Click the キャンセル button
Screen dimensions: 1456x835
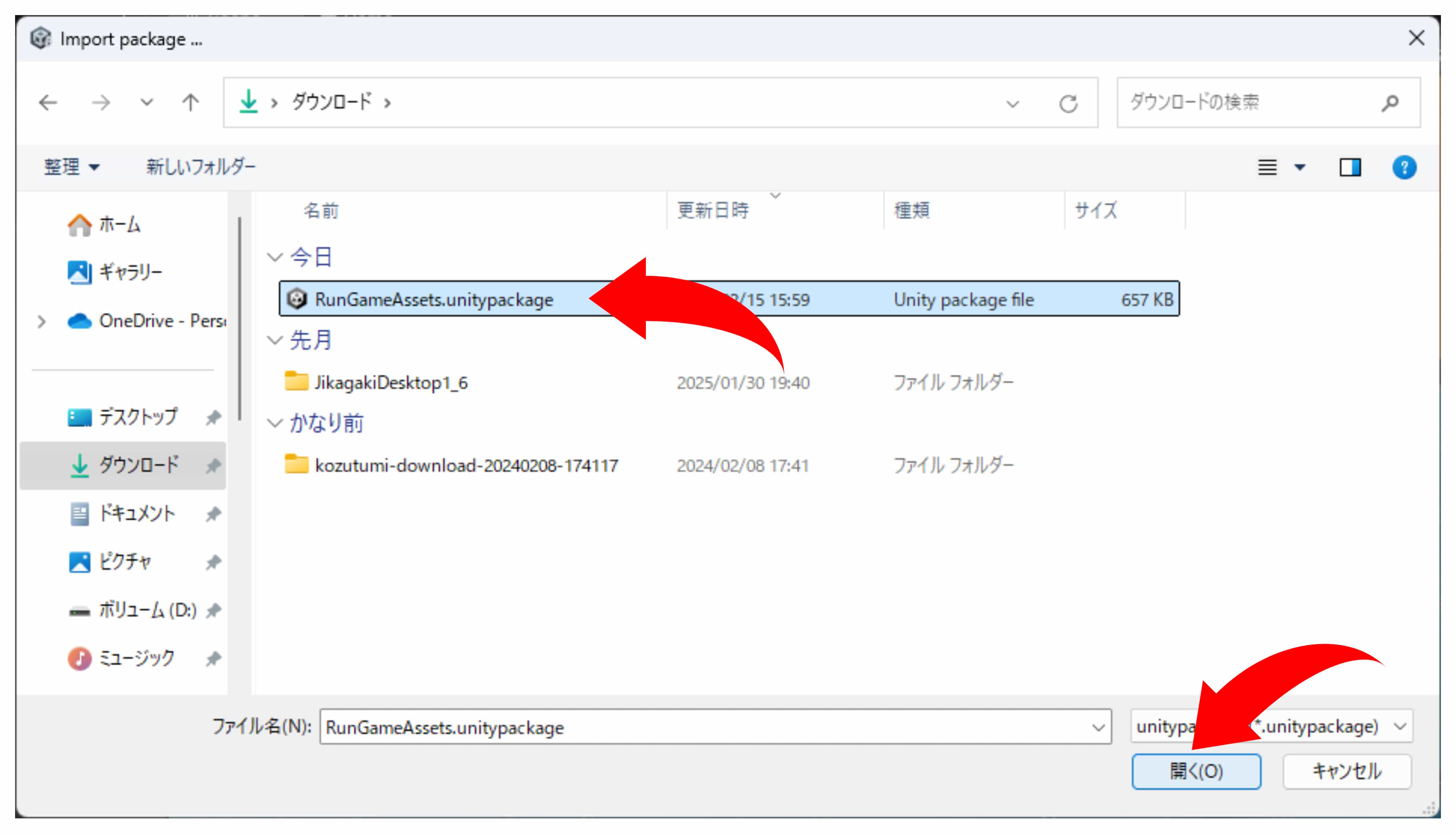(x=1346, y=771)
